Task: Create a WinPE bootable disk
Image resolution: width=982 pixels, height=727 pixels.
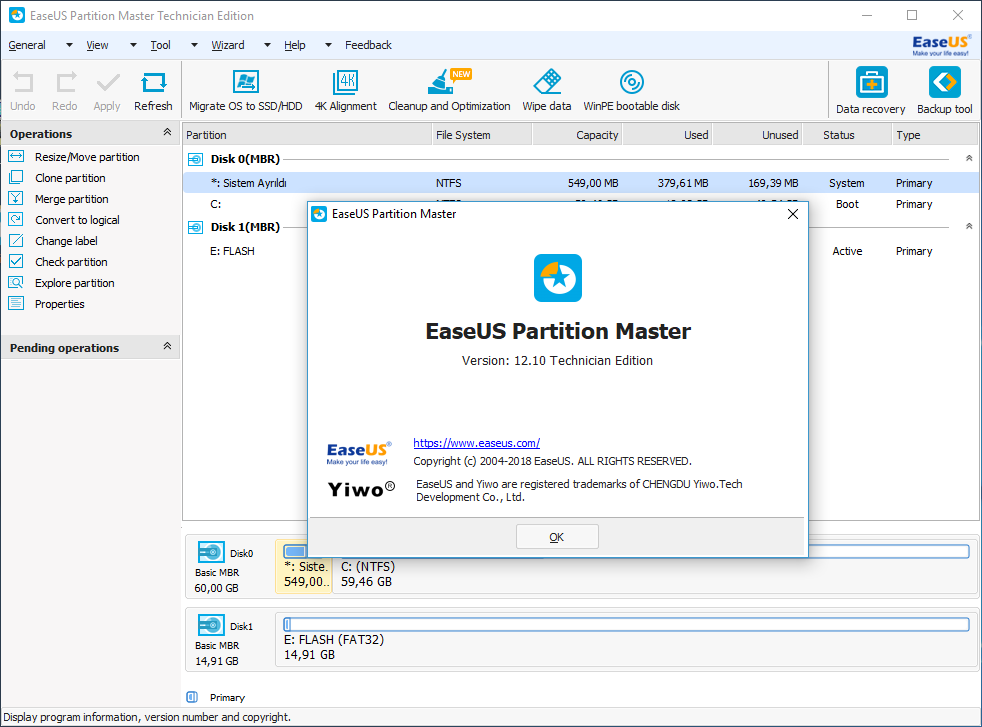Action: click(631, 91)
